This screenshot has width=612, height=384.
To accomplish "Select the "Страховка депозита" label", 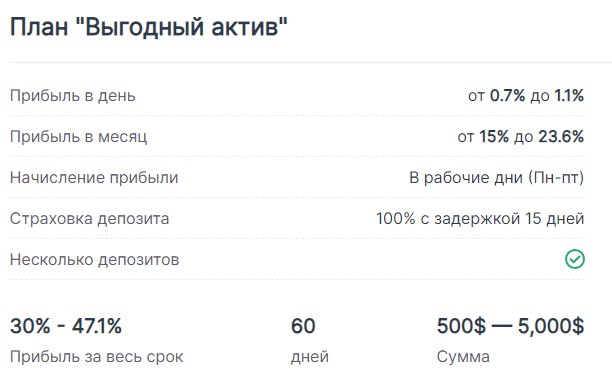I will (x=89, y=219).
